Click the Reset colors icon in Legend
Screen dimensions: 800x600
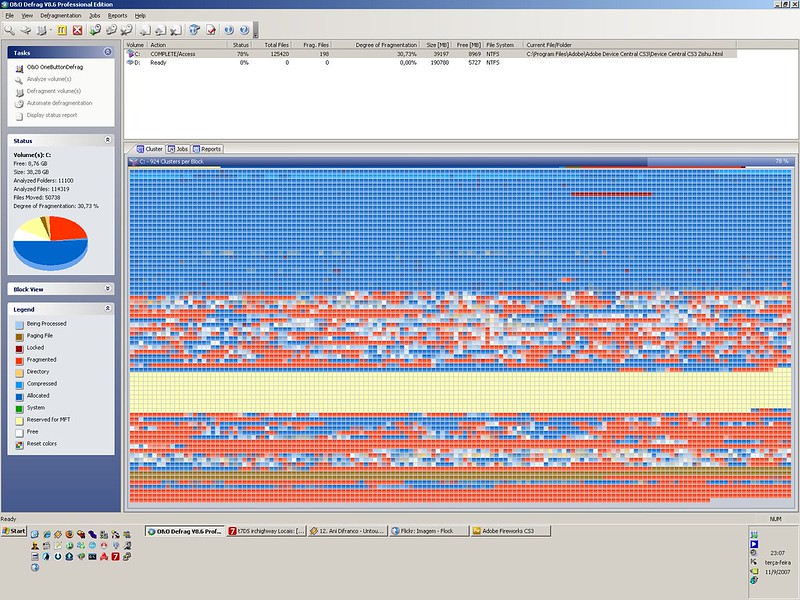coord(19,443)
